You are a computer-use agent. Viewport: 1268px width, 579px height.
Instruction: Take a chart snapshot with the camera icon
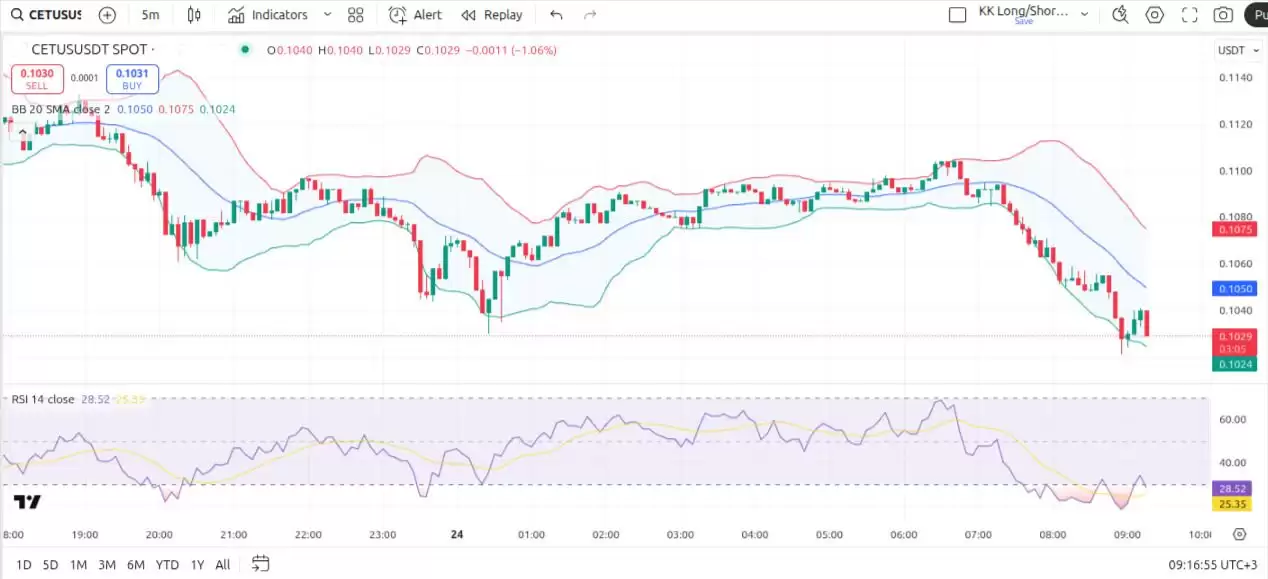tap(1222, 15)
